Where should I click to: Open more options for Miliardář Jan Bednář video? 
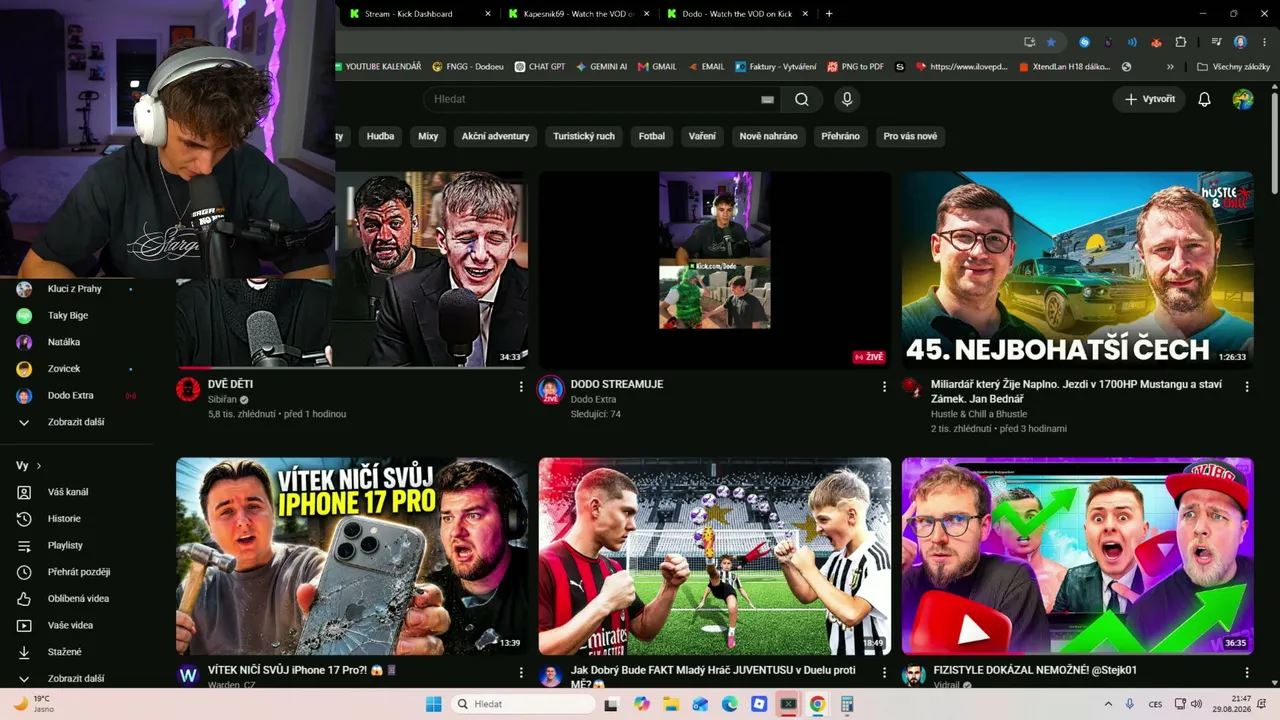click(1247, 386)
